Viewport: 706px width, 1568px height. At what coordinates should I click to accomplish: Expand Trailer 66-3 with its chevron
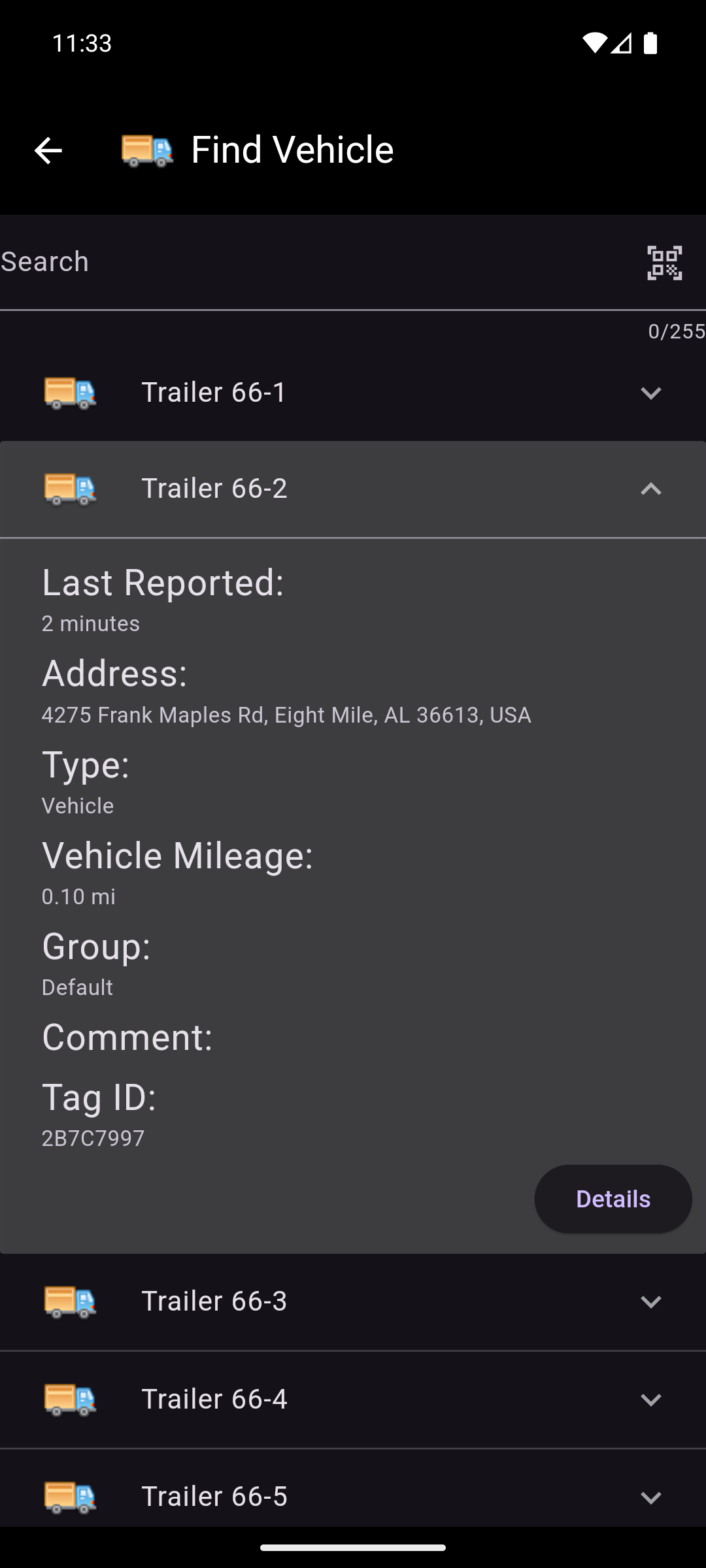coord(650,1301)
